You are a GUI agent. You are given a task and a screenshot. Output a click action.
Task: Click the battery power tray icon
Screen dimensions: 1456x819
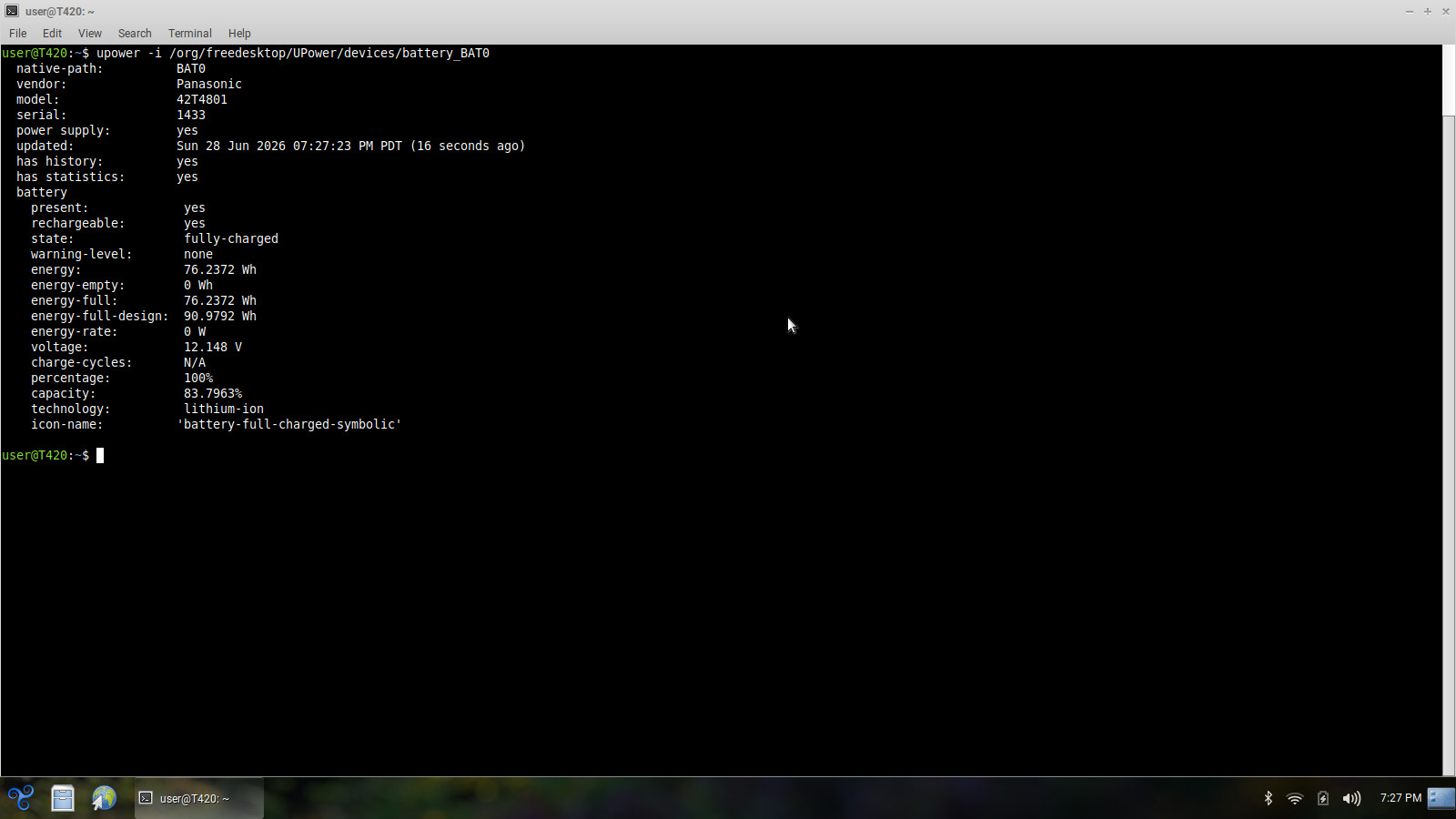[1323, 798]
